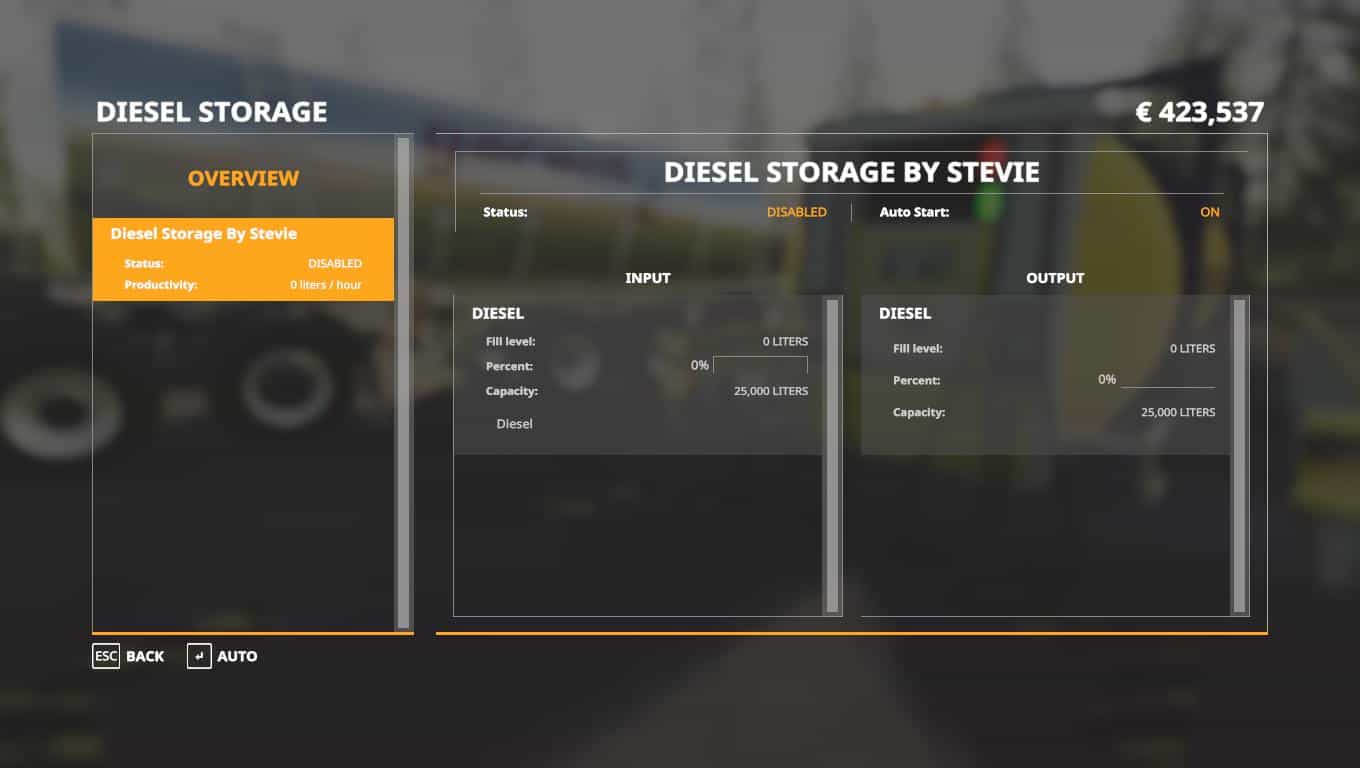Click the BACK button label
Image resolution: width=1360 pixels, height=768 pixels.
(145, 656)
